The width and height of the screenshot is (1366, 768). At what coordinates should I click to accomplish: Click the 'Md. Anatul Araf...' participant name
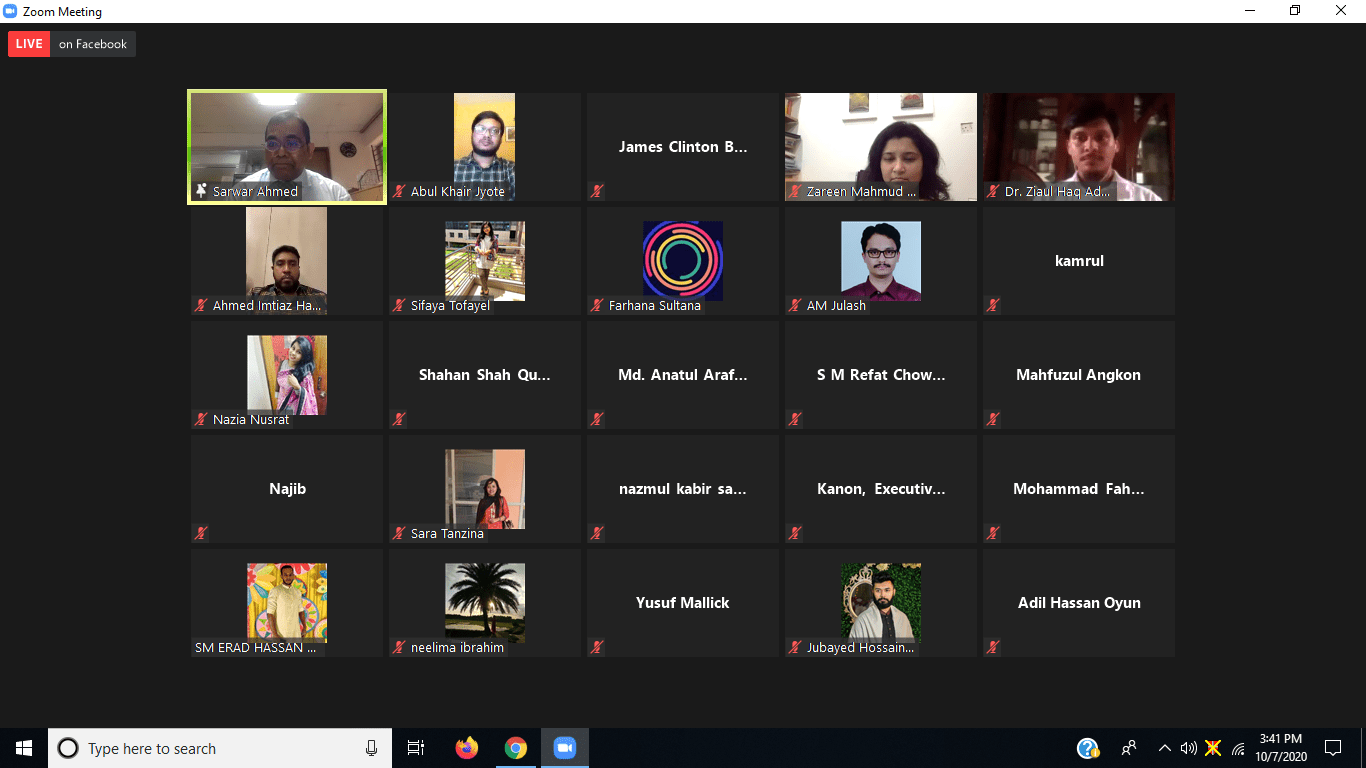(683, 375)
